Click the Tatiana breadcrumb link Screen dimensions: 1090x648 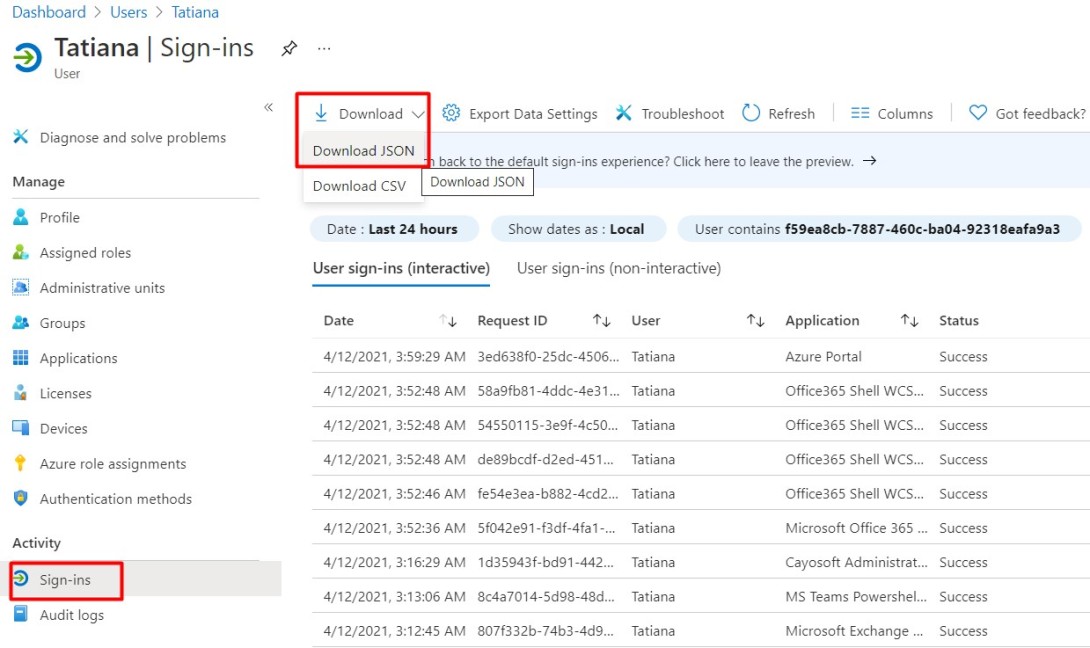tap(195, 12)
